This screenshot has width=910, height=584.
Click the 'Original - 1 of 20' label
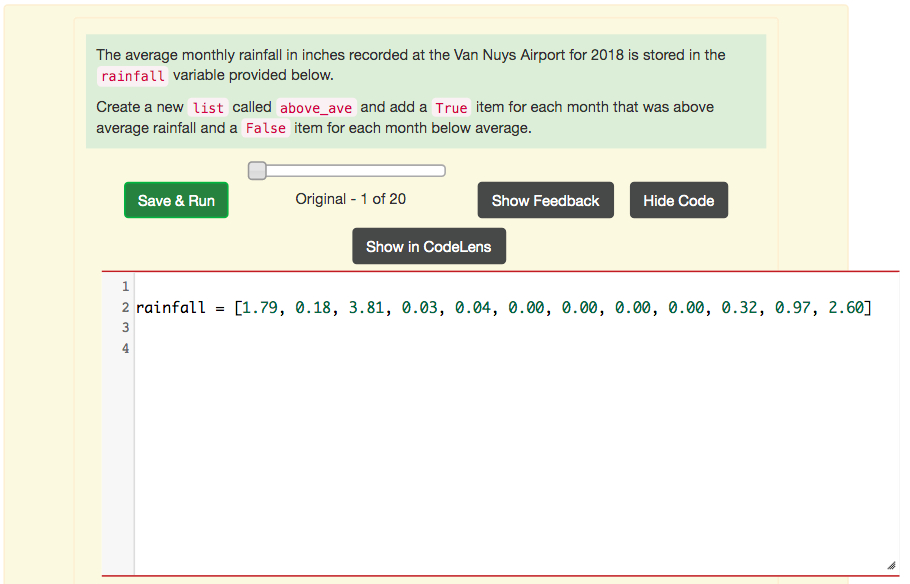point(350,200)
